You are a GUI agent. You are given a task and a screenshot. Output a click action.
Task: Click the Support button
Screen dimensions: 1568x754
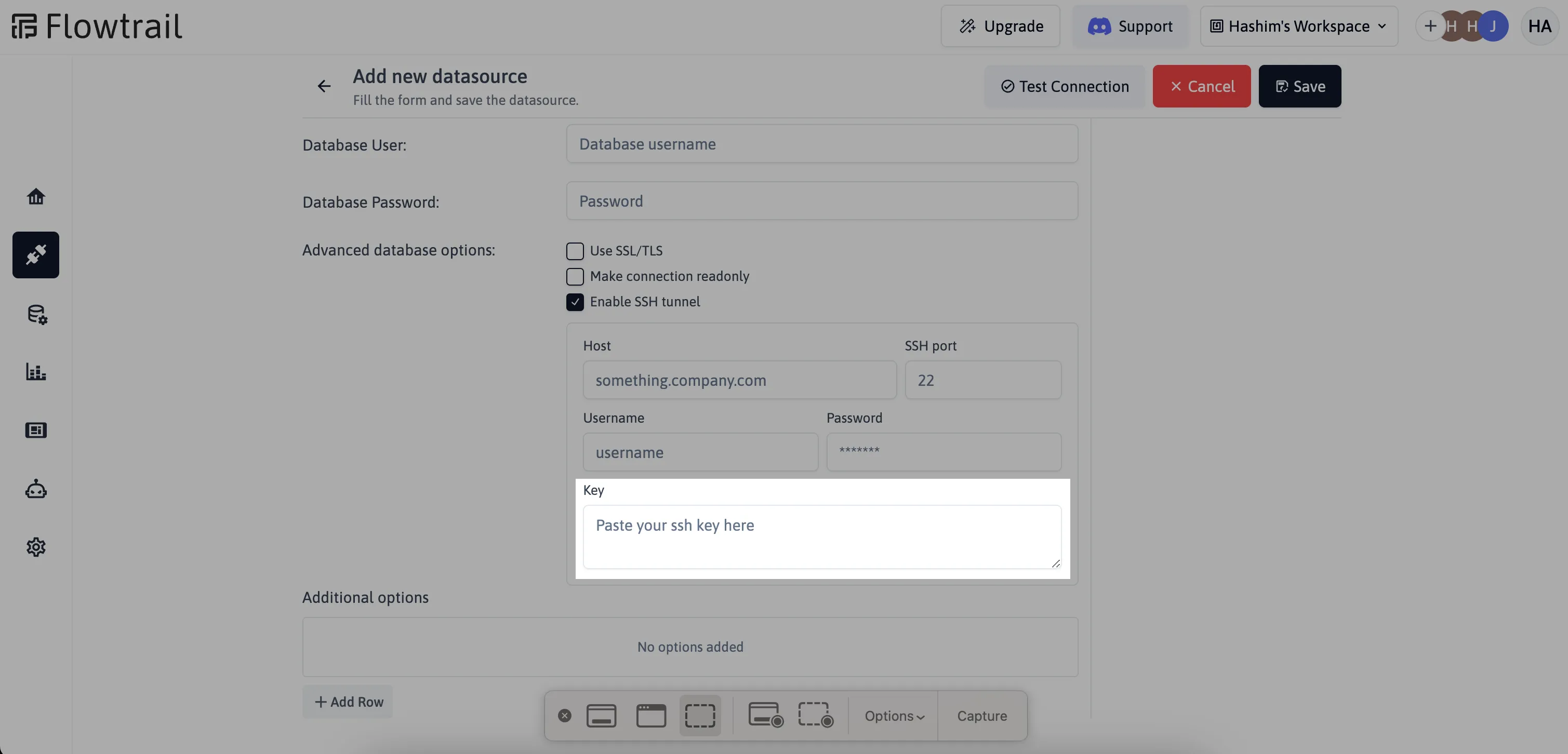tap(1130, 26)
